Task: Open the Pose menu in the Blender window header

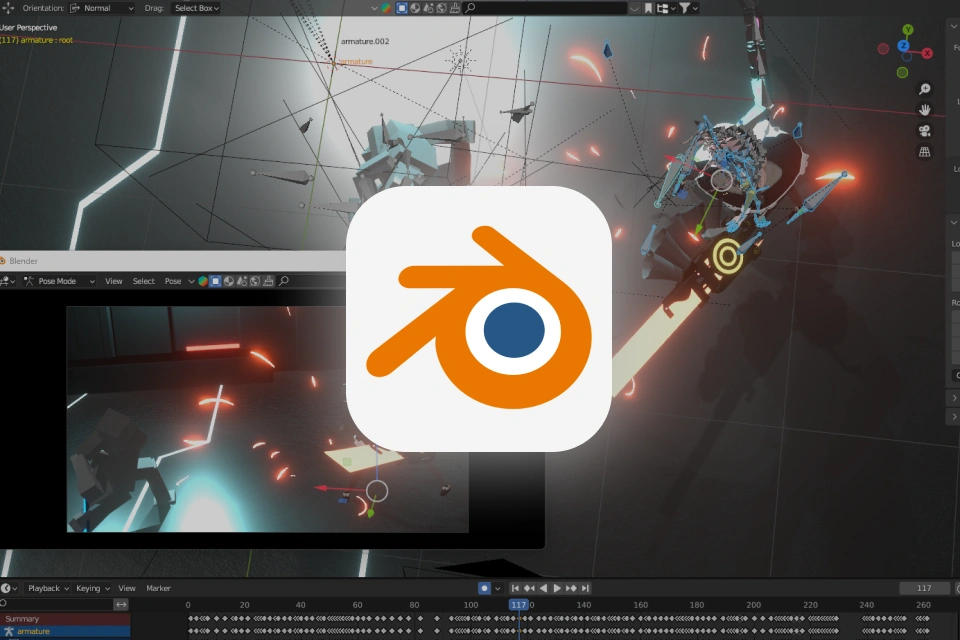Action: [173, 281]
